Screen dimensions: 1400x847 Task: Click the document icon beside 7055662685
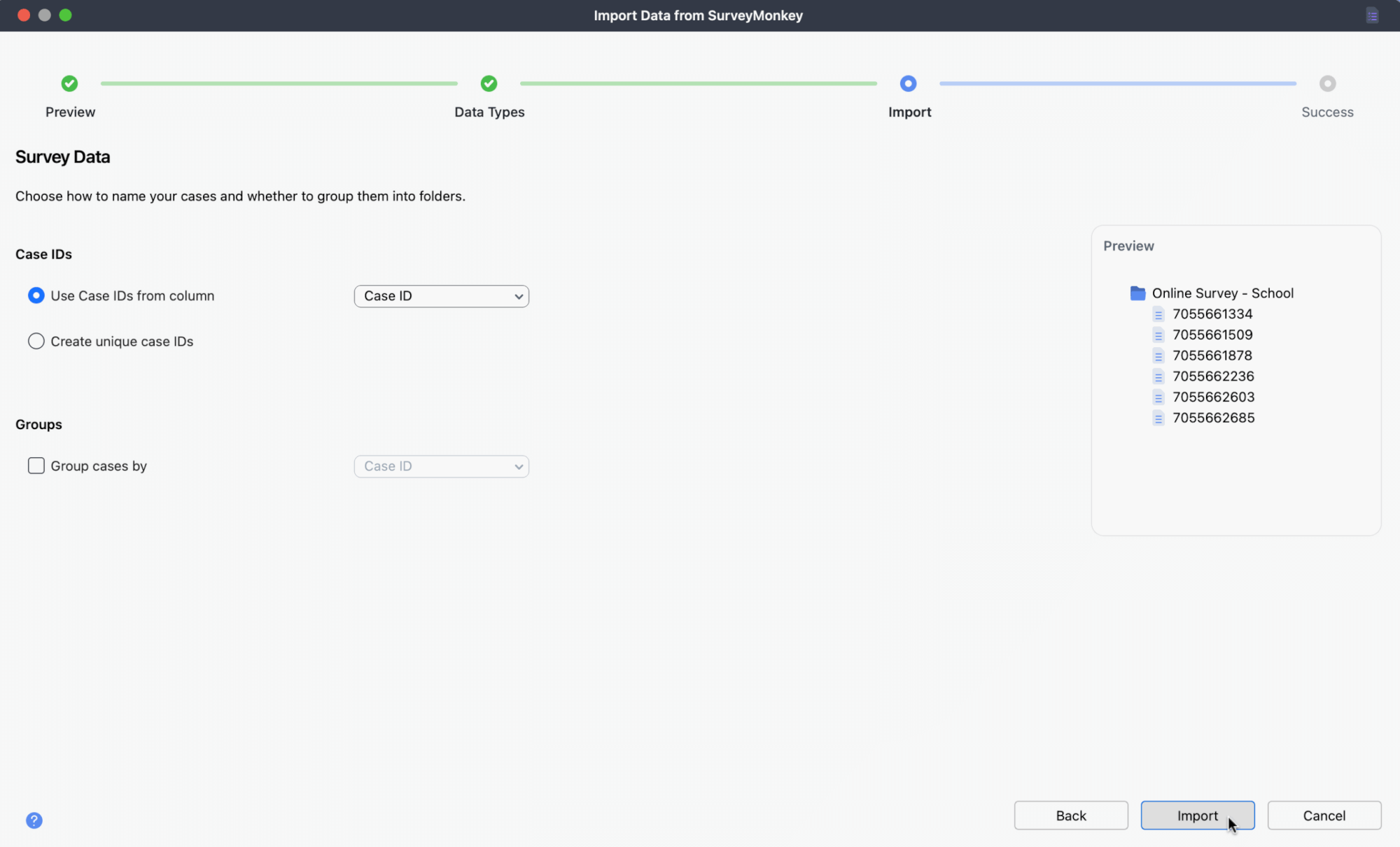coord(1158,418)
